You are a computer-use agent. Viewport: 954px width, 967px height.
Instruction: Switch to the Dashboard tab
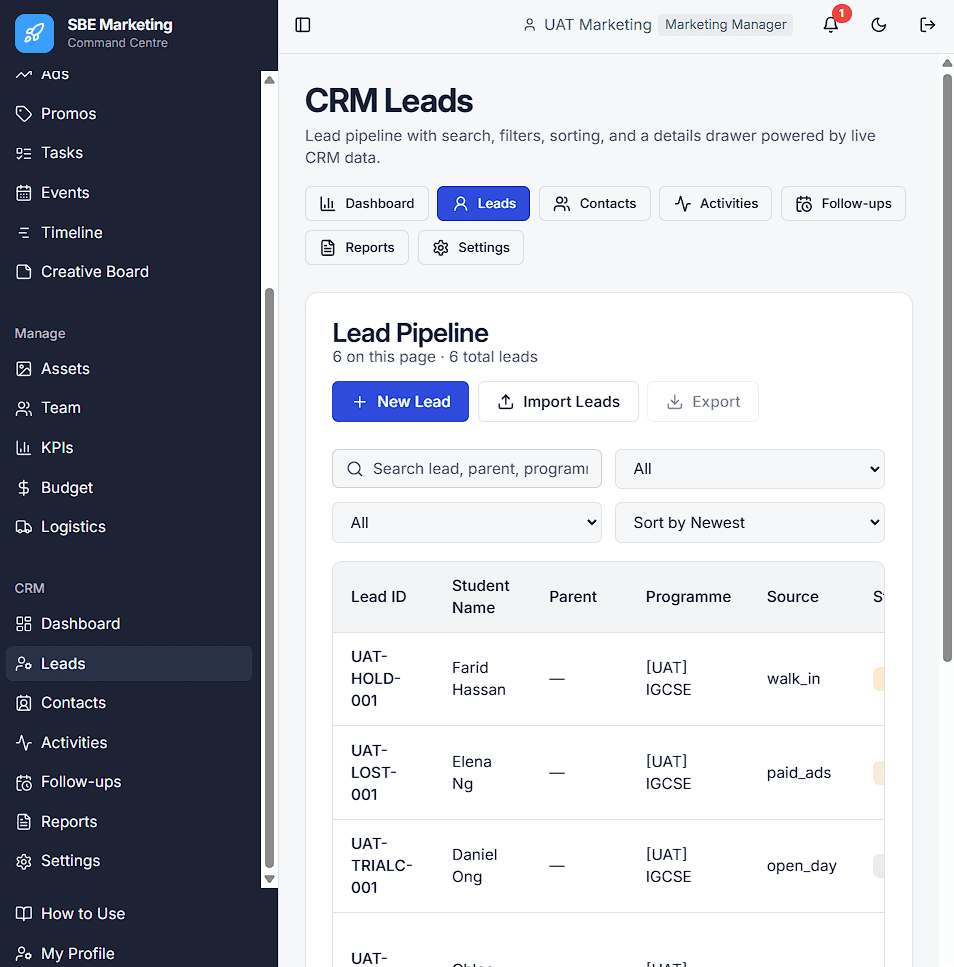coord(367,204)
